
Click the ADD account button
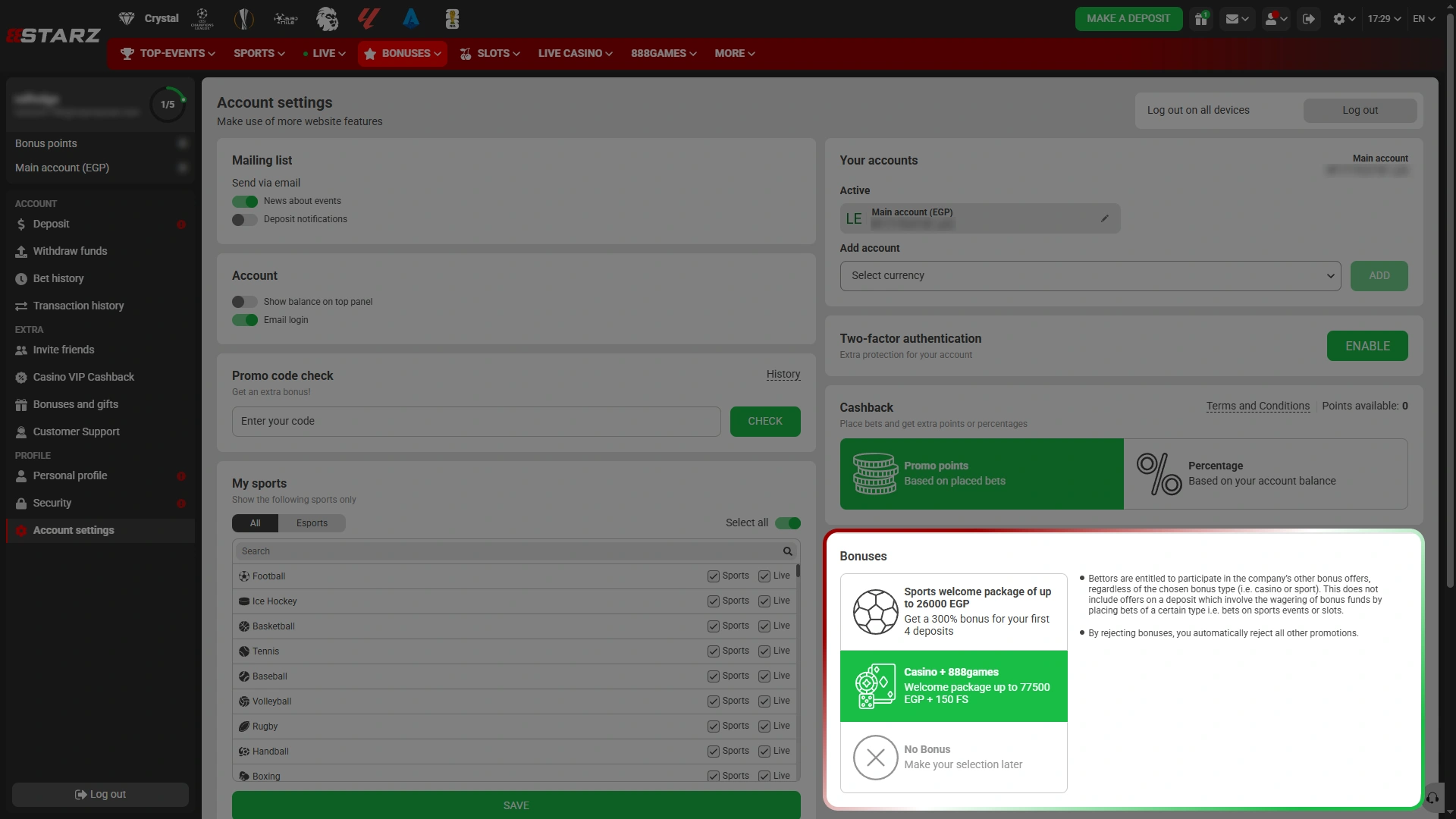coord(1379,276)
